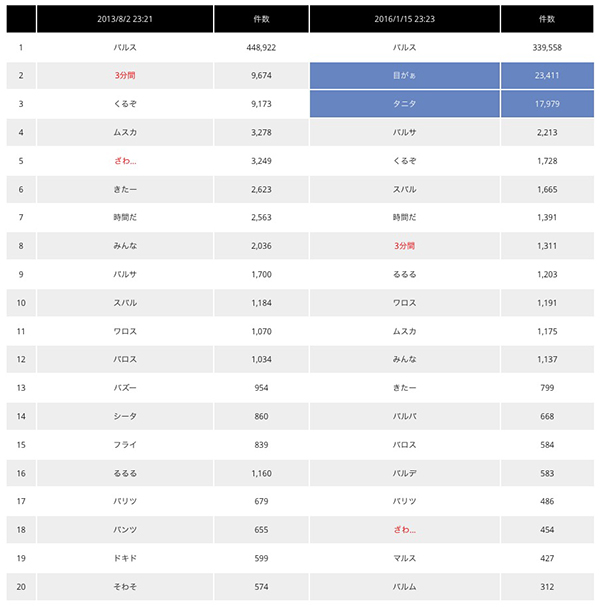Screen dimensions: 600x607
Task: Click the 2013/8/2 23:21 column header
Action: [x=125, y=19]
